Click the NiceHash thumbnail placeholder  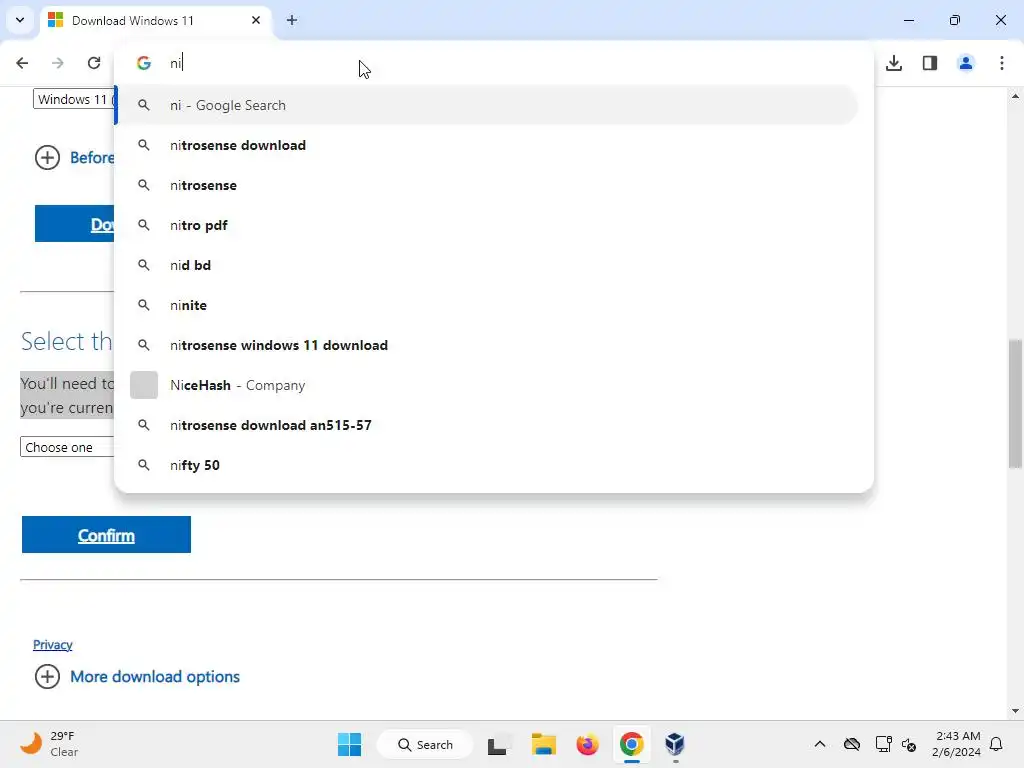(144, 385)
